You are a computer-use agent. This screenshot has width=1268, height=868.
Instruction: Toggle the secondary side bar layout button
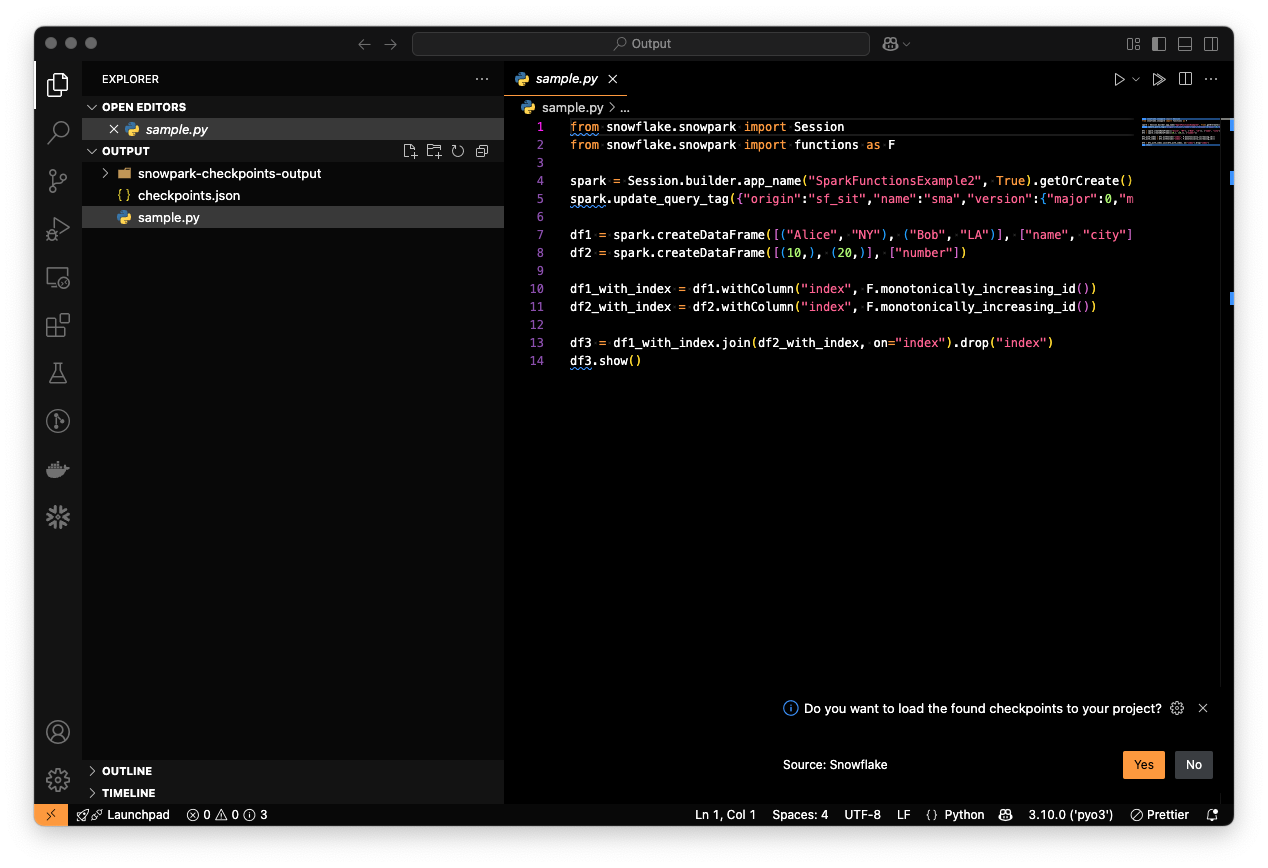(x=1211, y=44)
